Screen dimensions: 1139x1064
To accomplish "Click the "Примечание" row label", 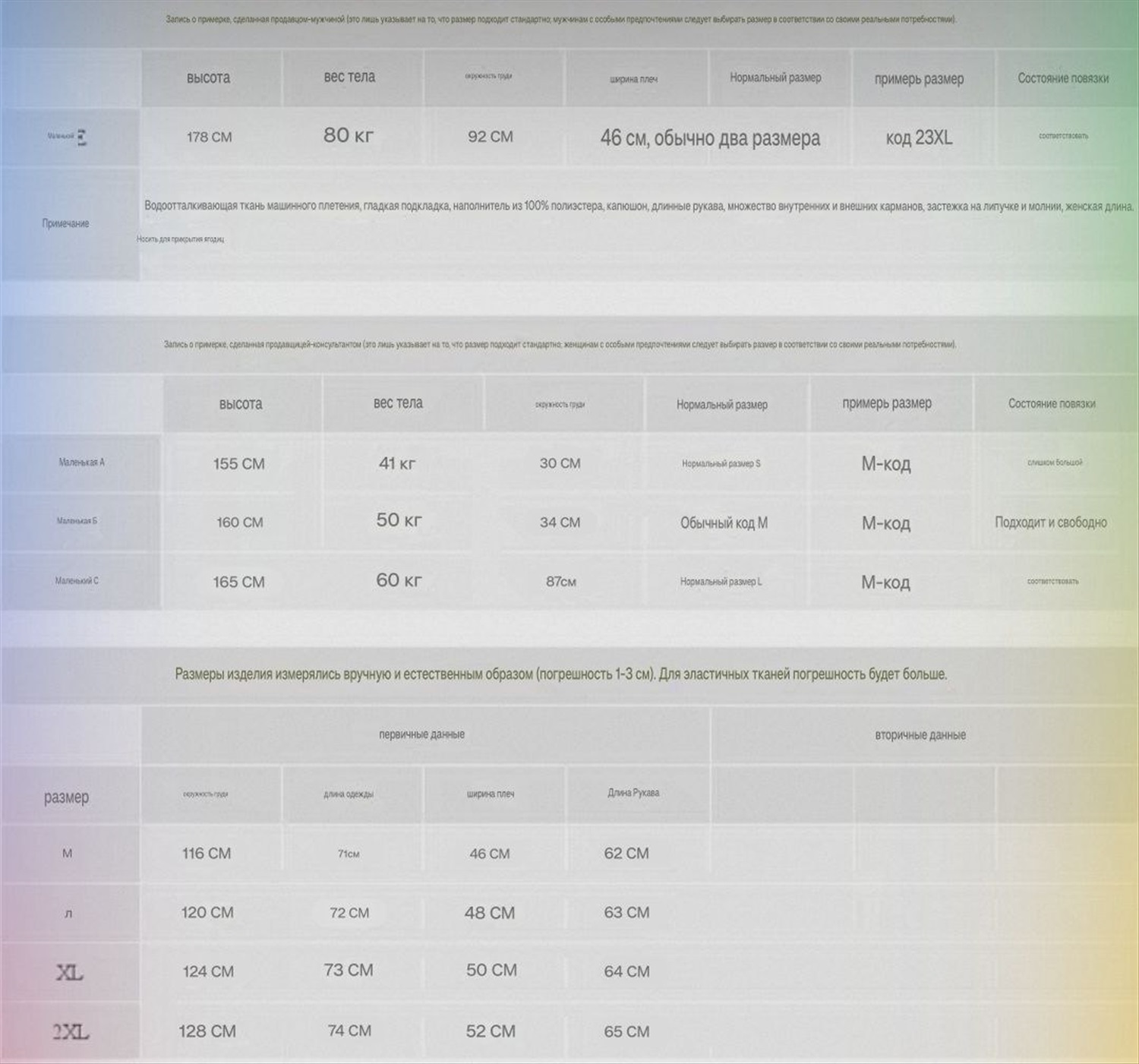I will pyautogui.click(x=66, y=223).
